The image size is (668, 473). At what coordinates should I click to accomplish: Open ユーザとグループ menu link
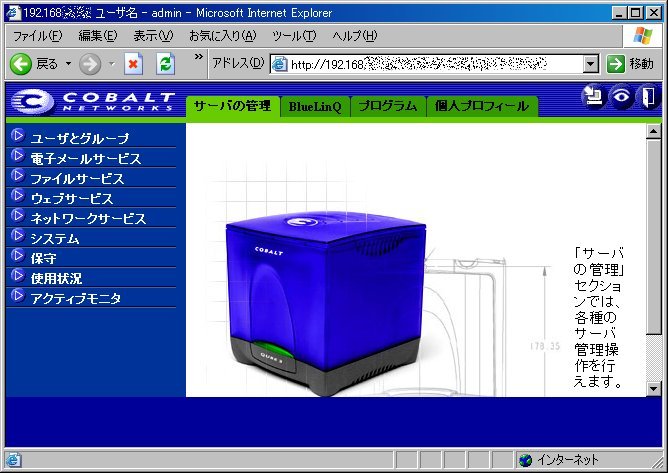pyautogui.click(x=80, y=138)
